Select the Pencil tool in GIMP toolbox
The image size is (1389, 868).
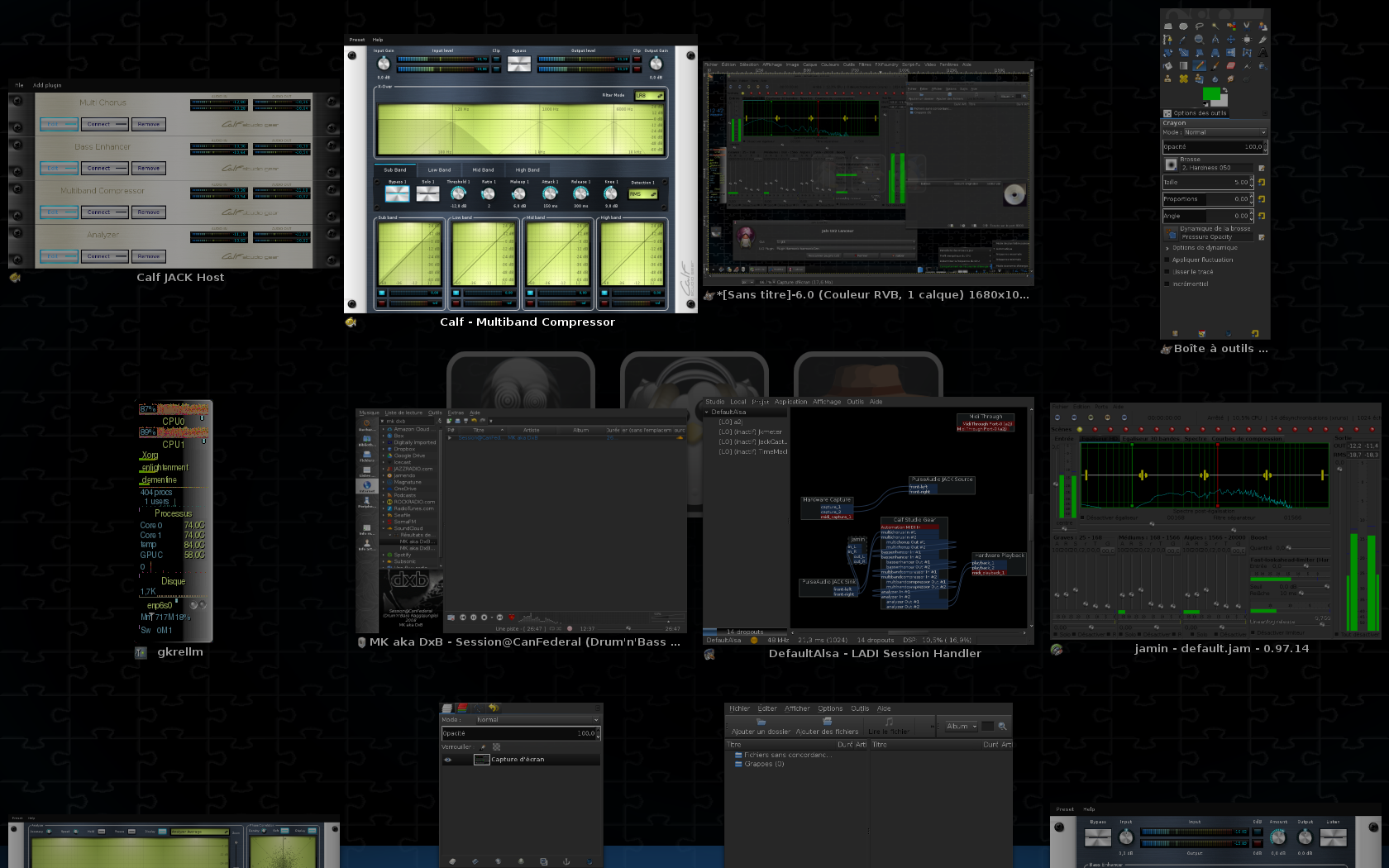click(x=1199, y=65)
